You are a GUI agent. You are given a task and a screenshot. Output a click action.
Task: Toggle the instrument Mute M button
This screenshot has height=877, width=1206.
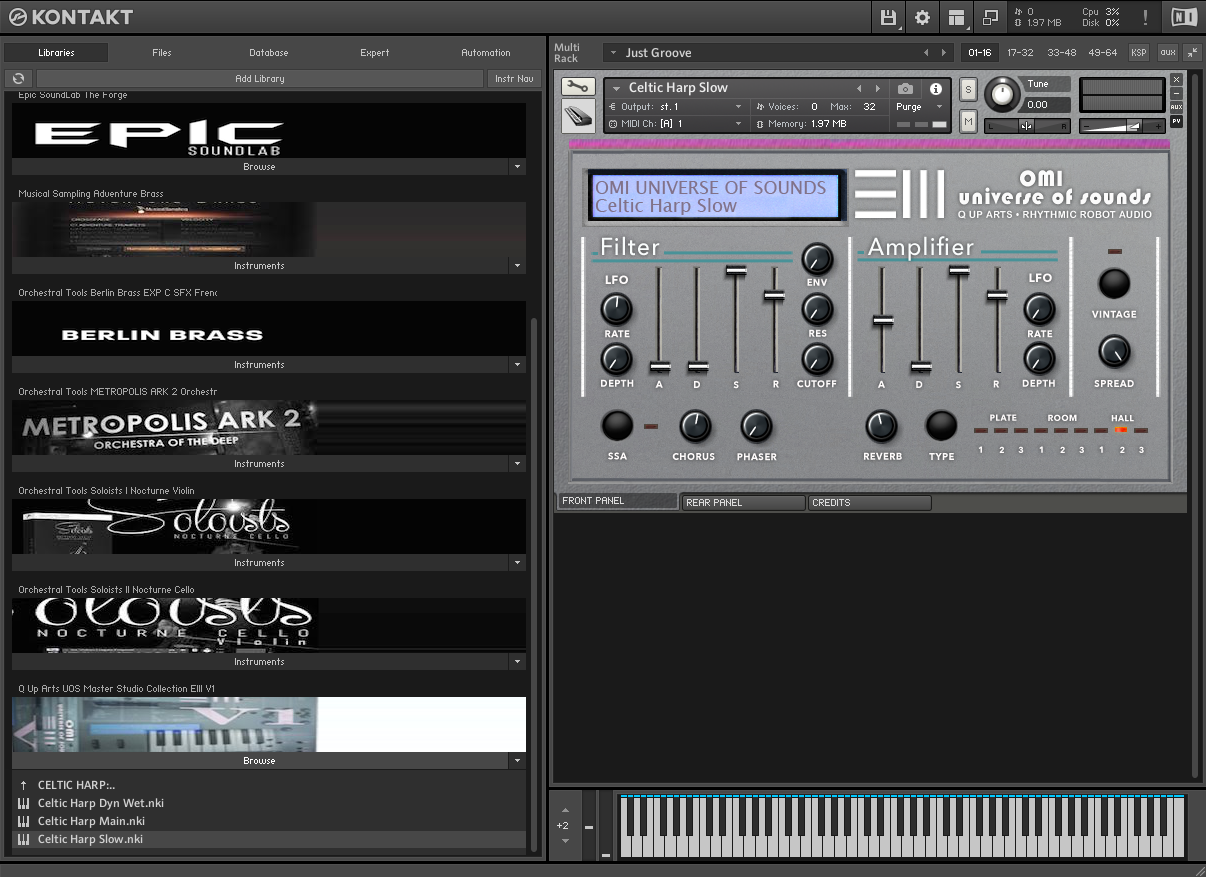coord(968,121)
